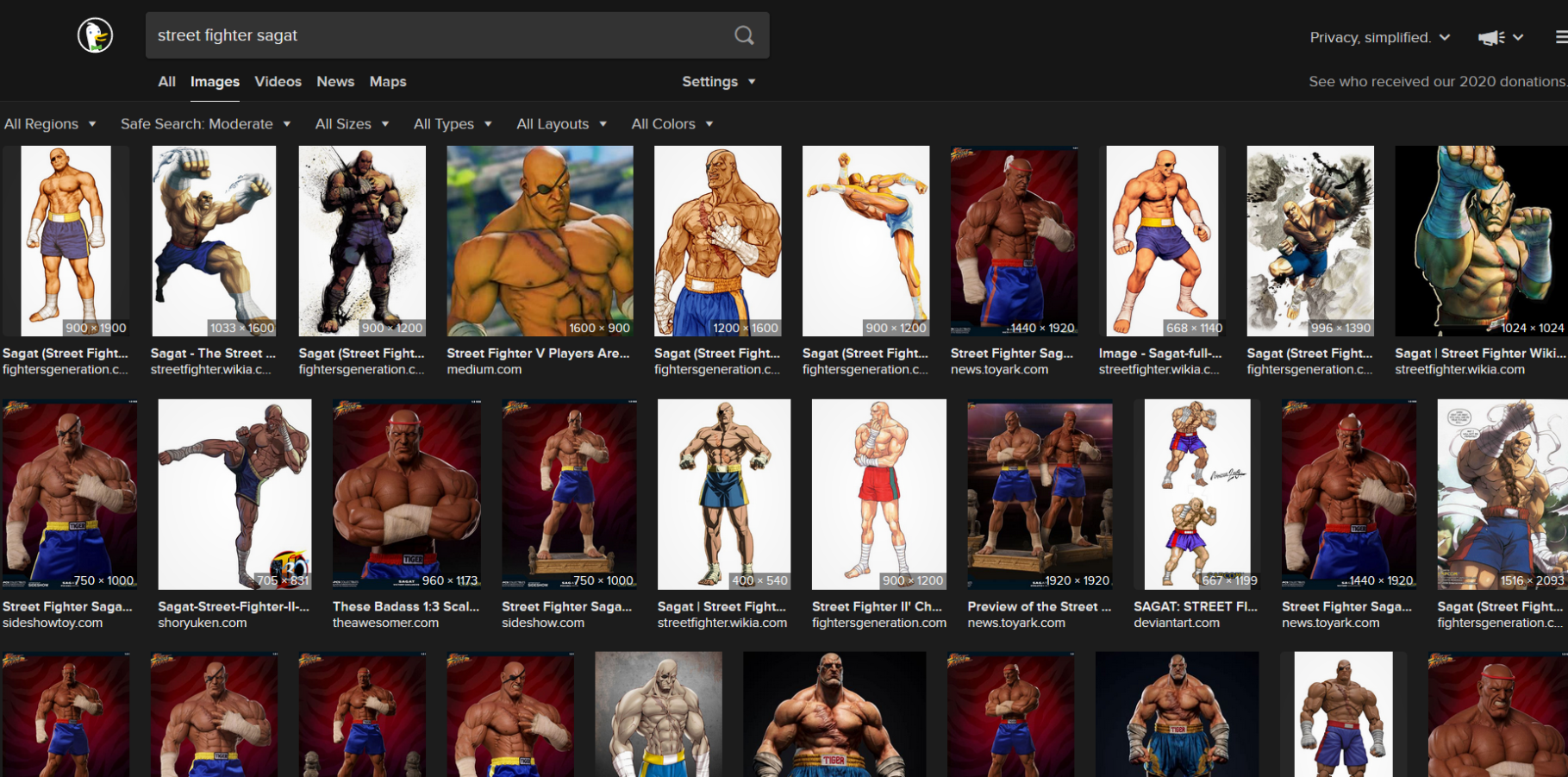Click the 2020 donations link
The width and height of the screenshot is (1568, 777).
point(1437,81)
